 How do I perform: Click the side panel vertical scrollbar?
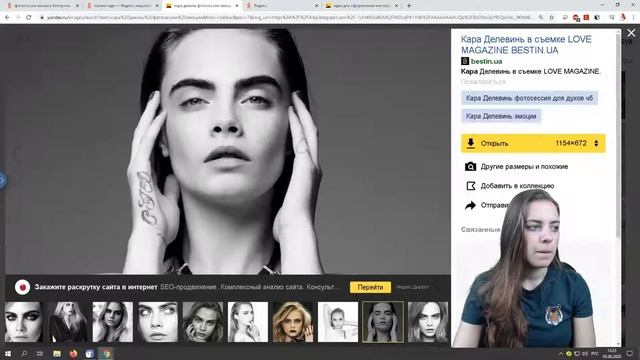pos(619,135)
